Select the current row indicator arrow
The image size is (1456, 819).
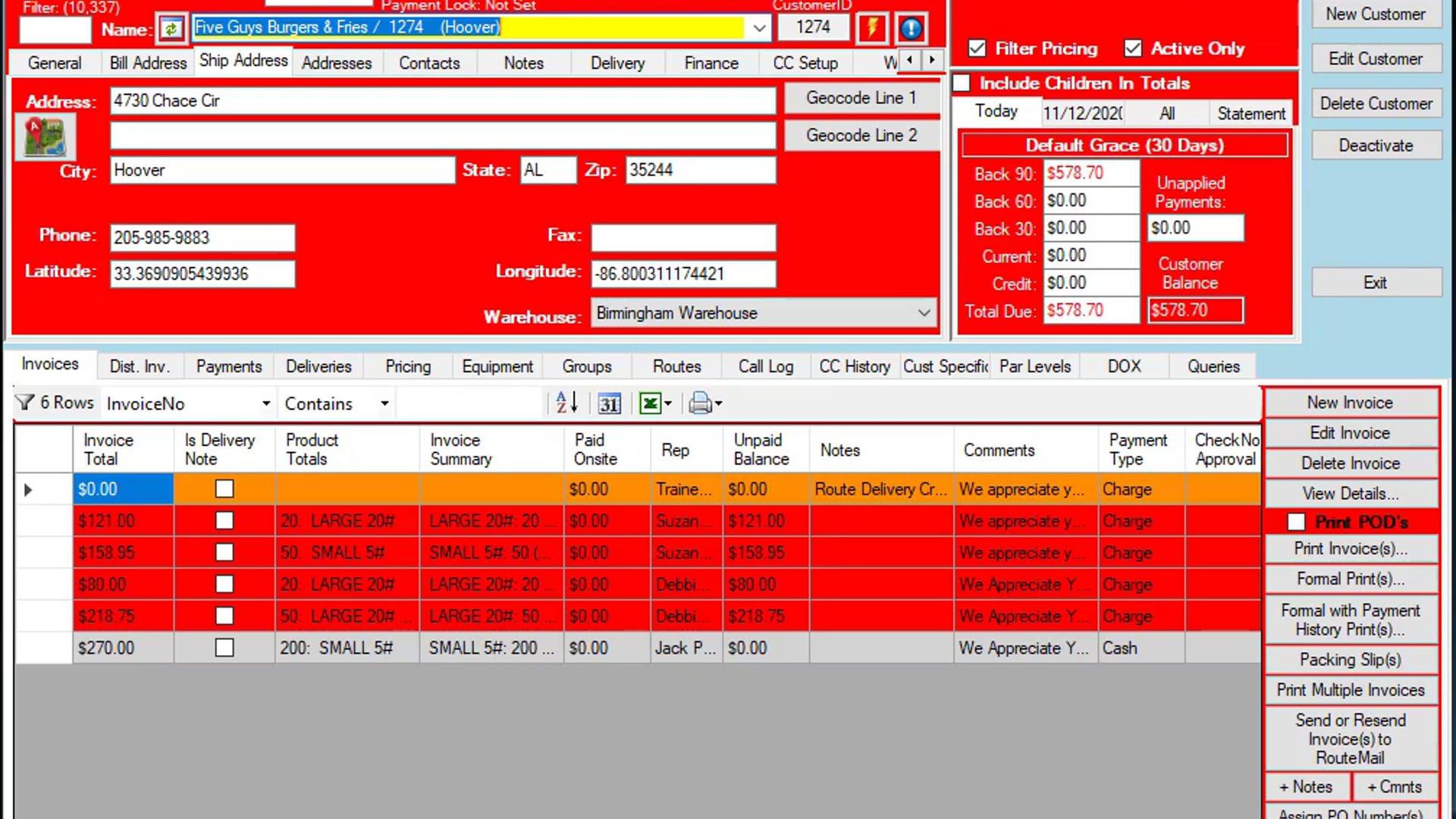point(28,490)
